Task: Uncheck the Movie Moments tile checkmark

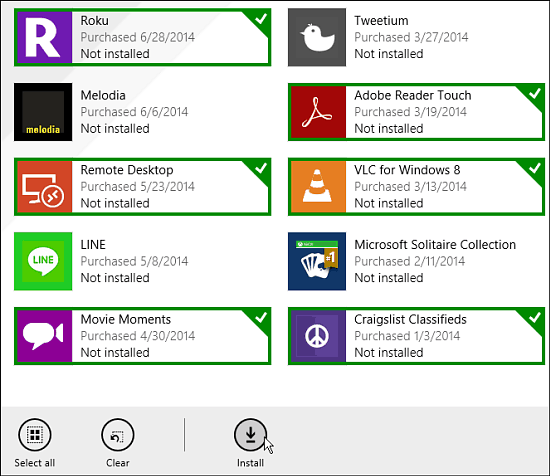Action: (261, 317)
